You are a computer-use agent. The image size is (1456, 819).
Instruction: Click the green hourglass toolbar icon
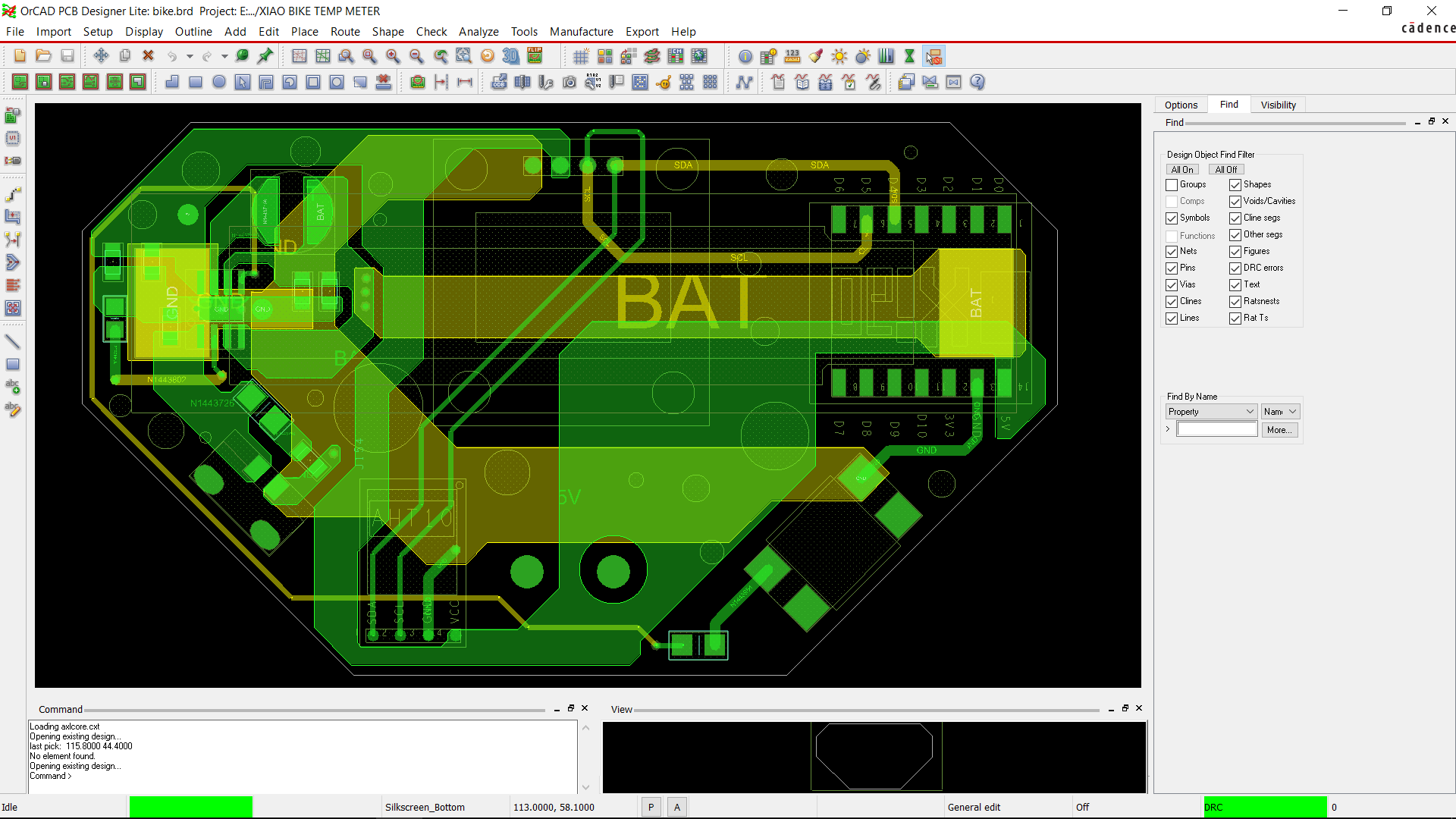coord(909,56)
